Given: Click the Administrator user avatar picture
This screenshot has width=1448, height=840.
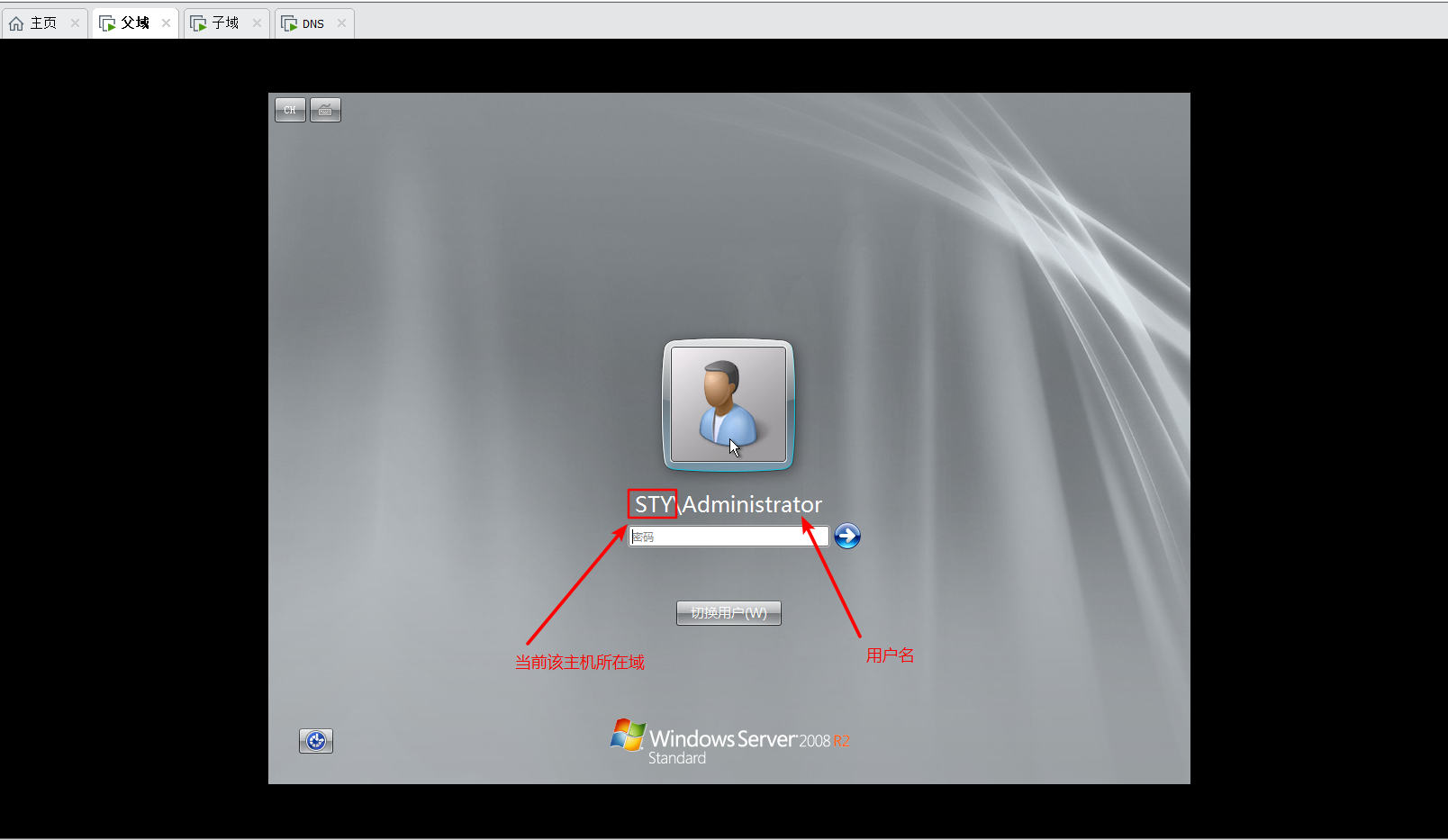Looking at the screenshot, I should coord(729,405).
